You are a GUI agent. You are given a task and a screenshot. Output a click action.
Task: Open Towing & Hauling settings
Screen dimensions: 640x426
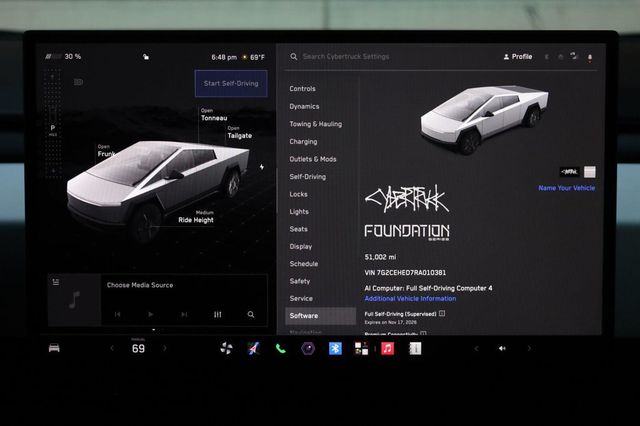coord(316,124)
